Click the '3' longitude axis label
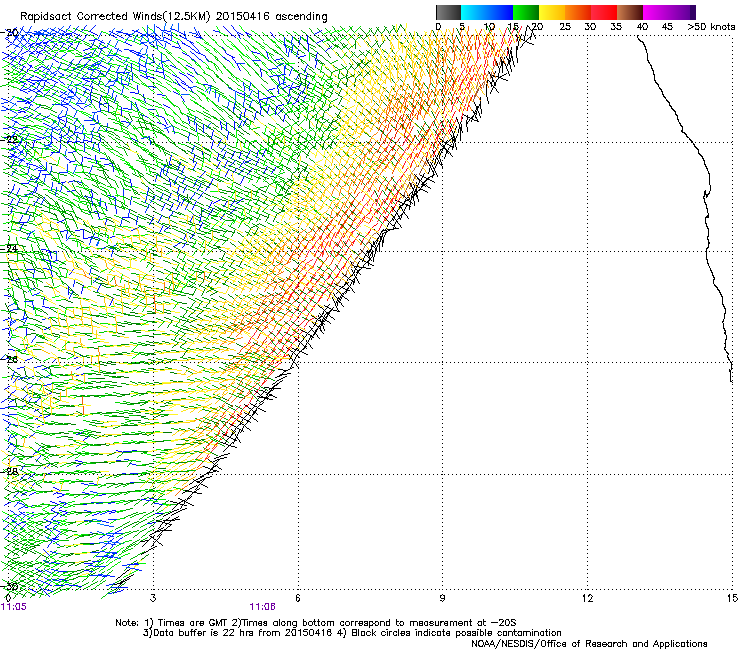 (153, 599)
